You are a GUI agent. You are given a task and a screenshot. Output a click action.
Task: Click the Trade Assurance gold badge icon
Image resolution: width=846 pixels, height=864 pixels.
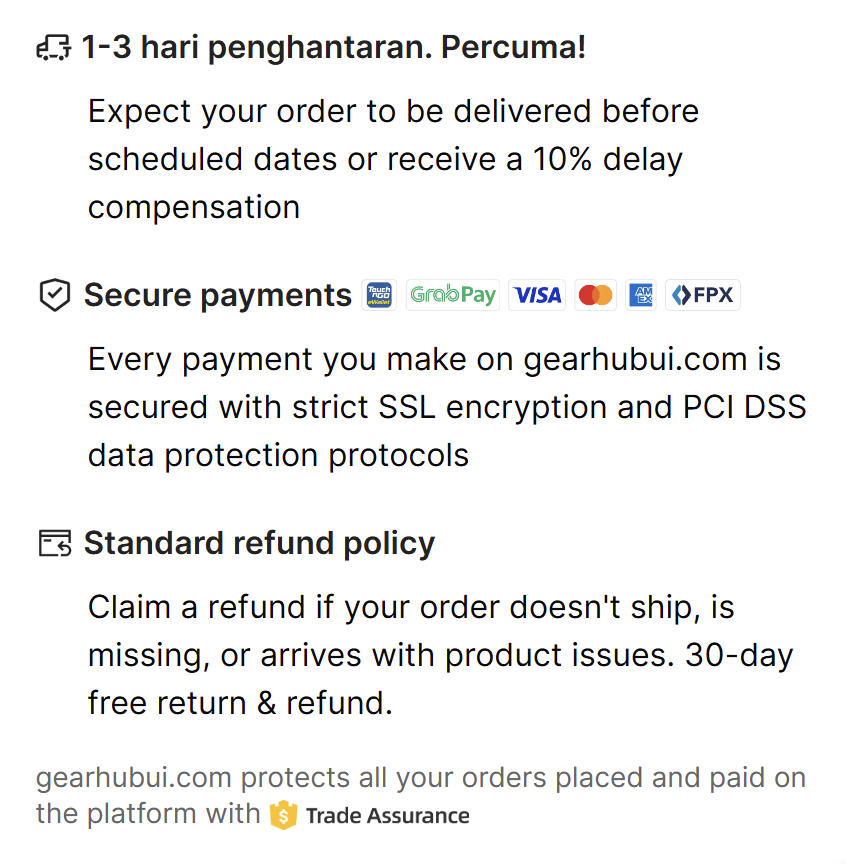pos(284,815)
